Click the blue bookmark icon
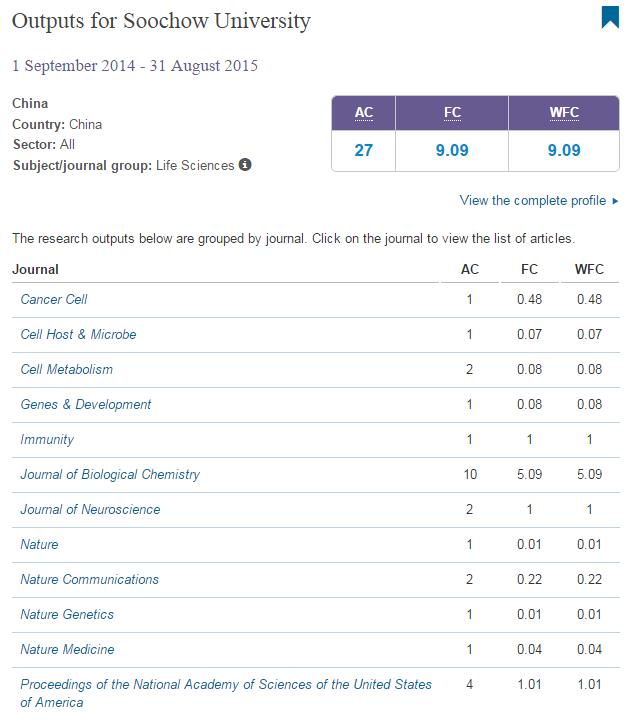The image size is (633, 722). coord(609,18)
